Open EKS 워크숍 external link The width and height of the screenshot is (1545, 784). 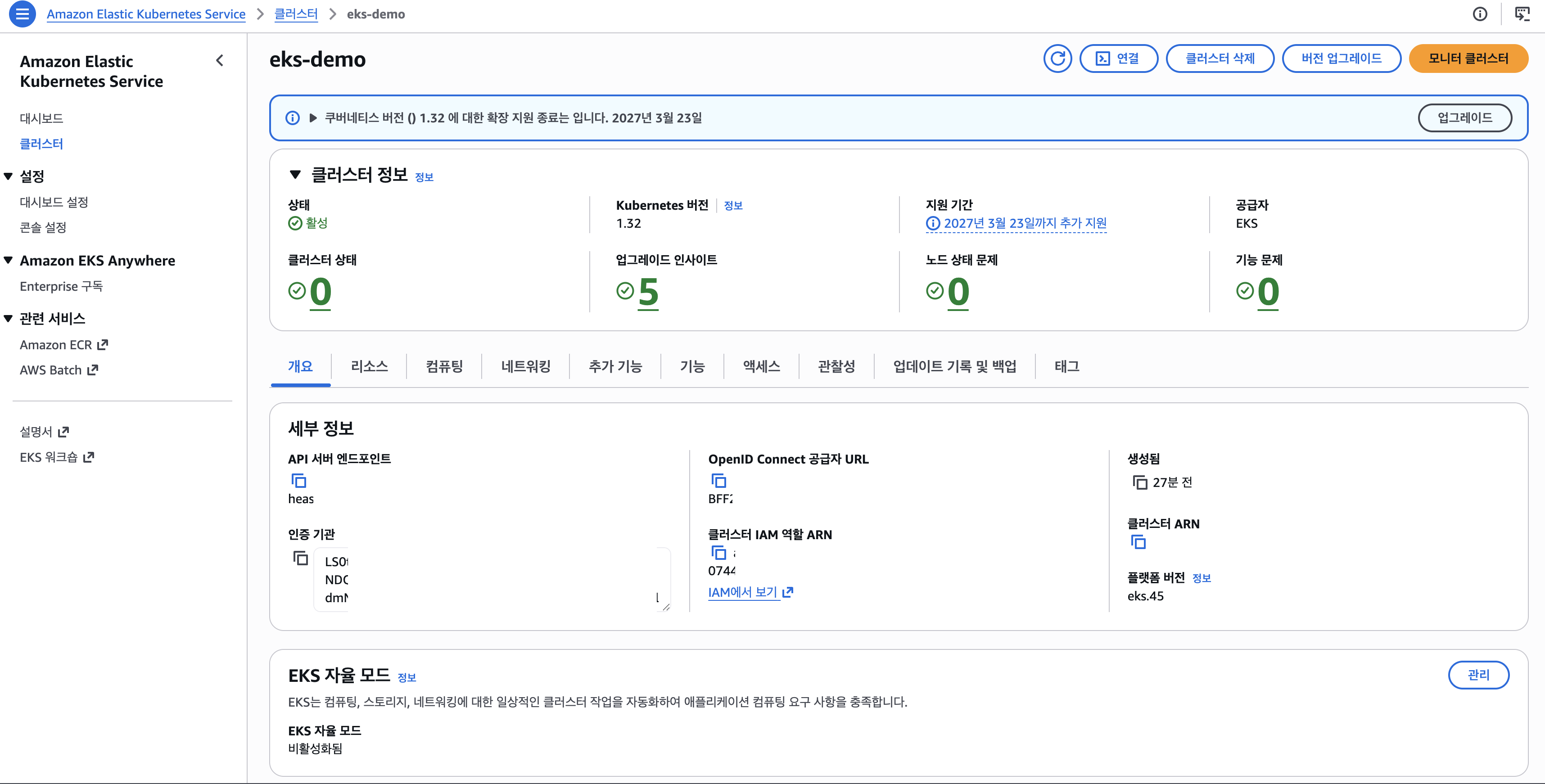click(x=57, y=457)
